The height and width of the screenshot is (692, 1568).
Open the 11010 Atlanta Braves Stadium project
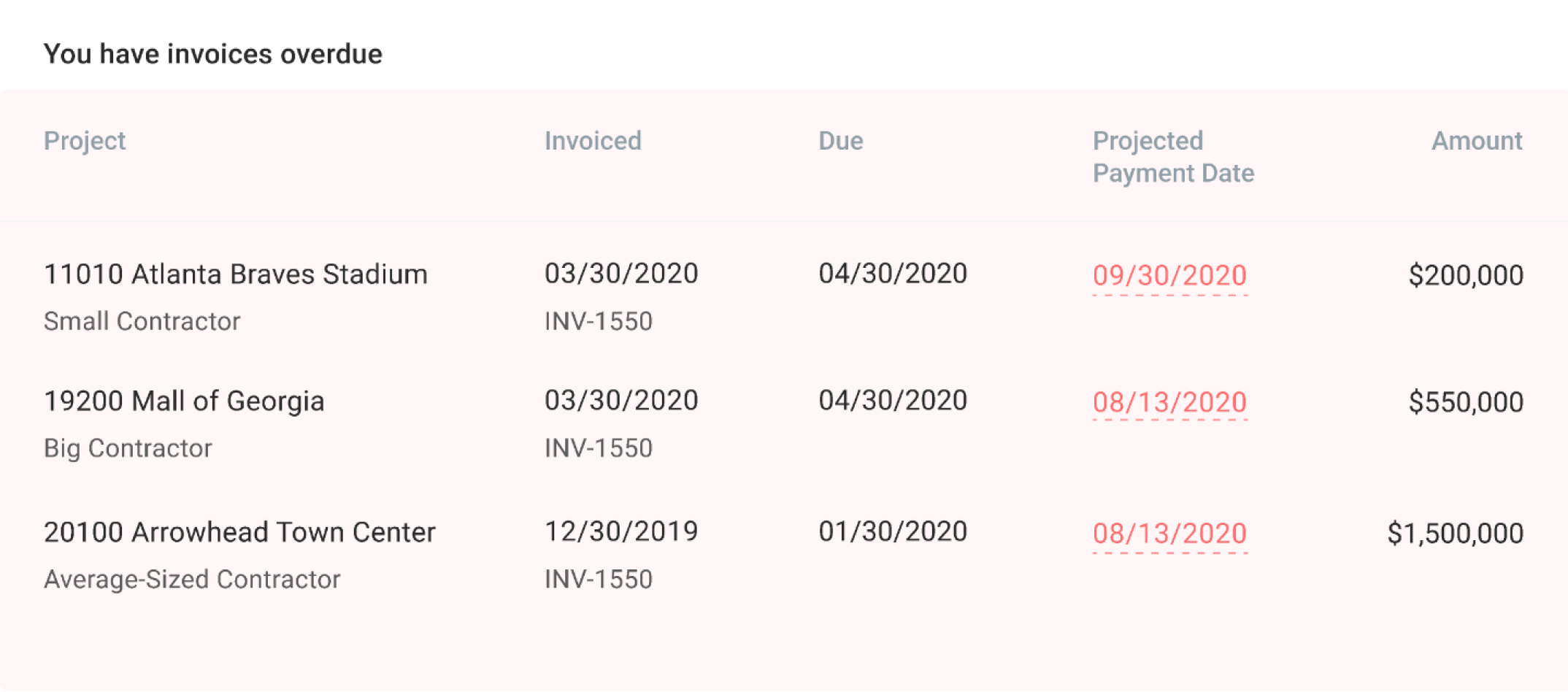coord(236,274)
